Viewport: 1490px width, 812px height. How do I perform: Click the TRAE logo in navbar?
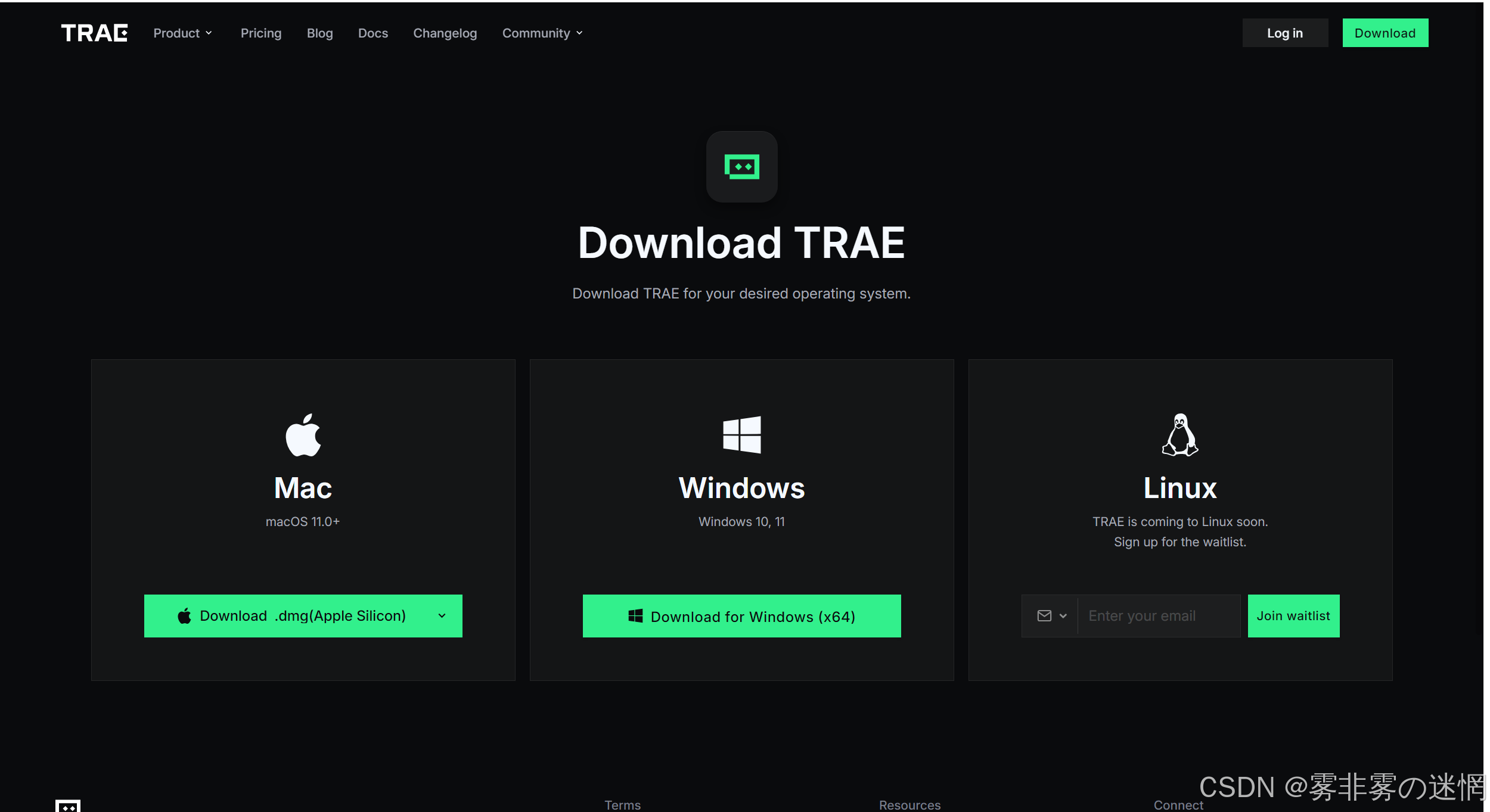(x=94, y=33)
